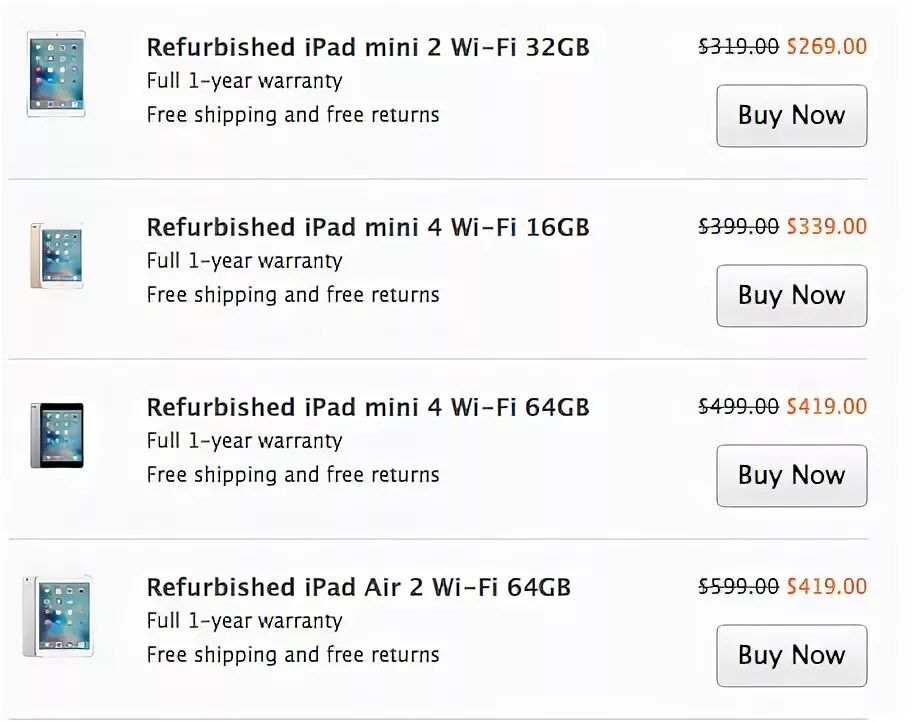Click the crossed-out $319.00 original price
This screenshot has width=918, height=722.
(x=738, y=46)
